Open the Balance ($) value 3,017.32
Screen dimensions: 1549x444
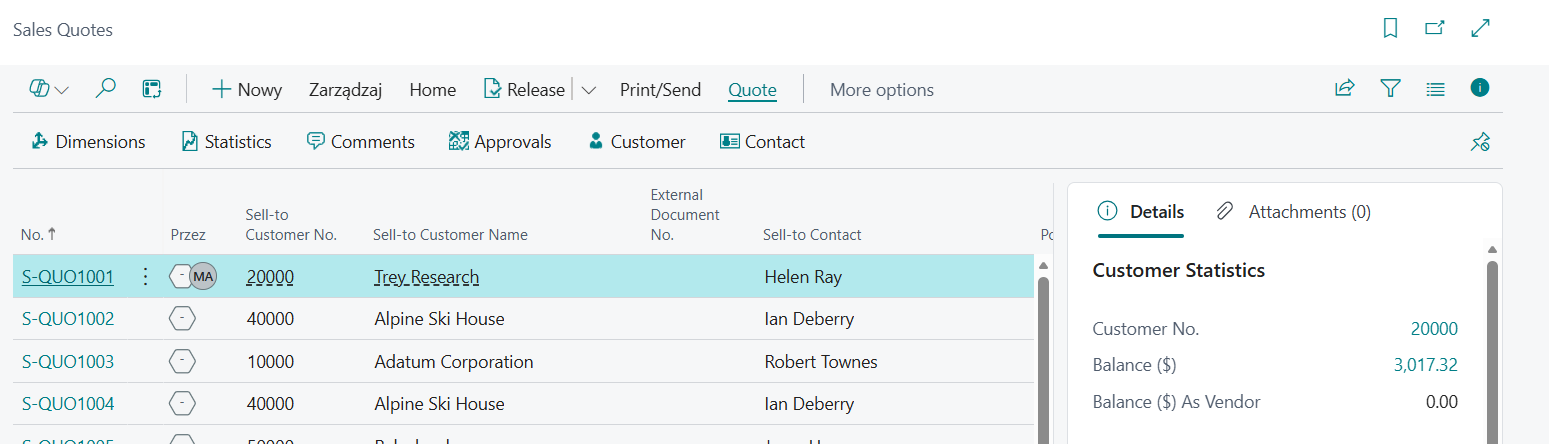pyautogui.click(x=1425, y=366)
